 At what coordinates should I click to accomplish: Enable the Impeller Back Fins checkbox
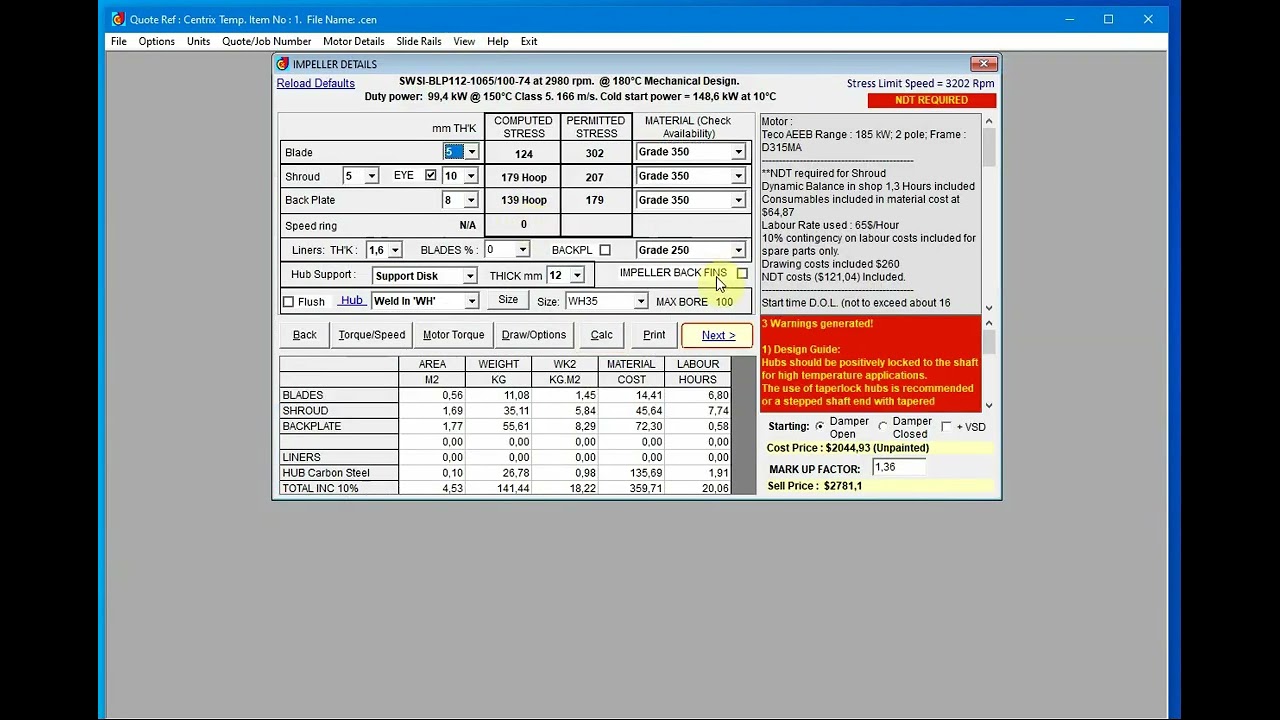[x=742, y=273]
